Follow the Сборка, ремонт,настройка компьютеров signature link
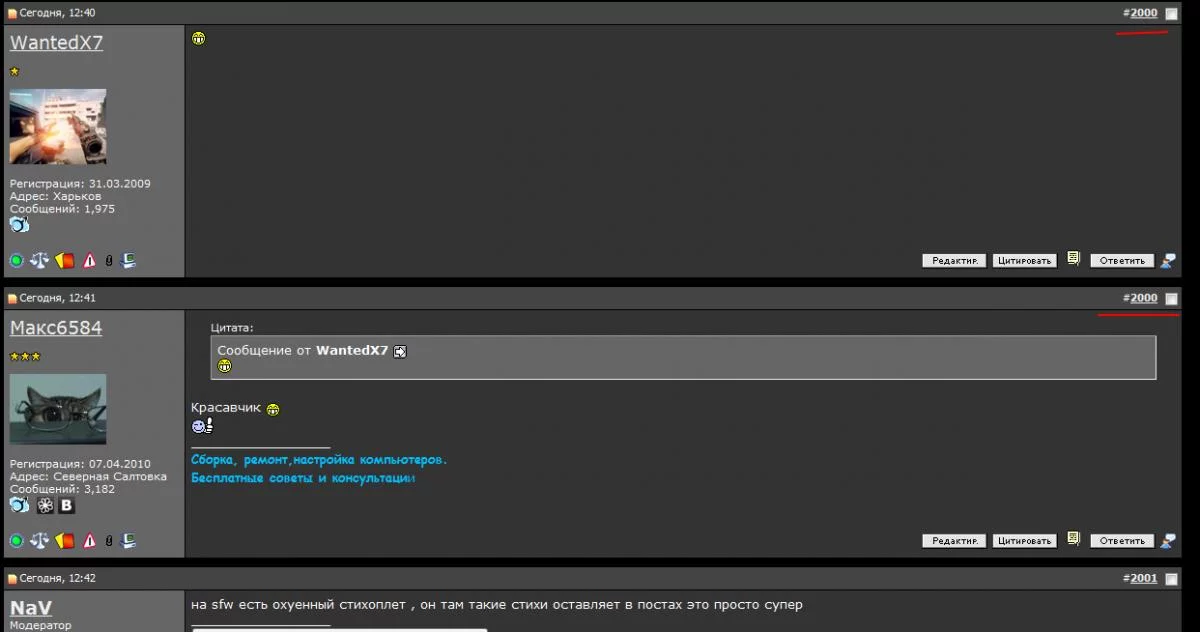Viewport: 1200px width, 632px height. point(319,459)
